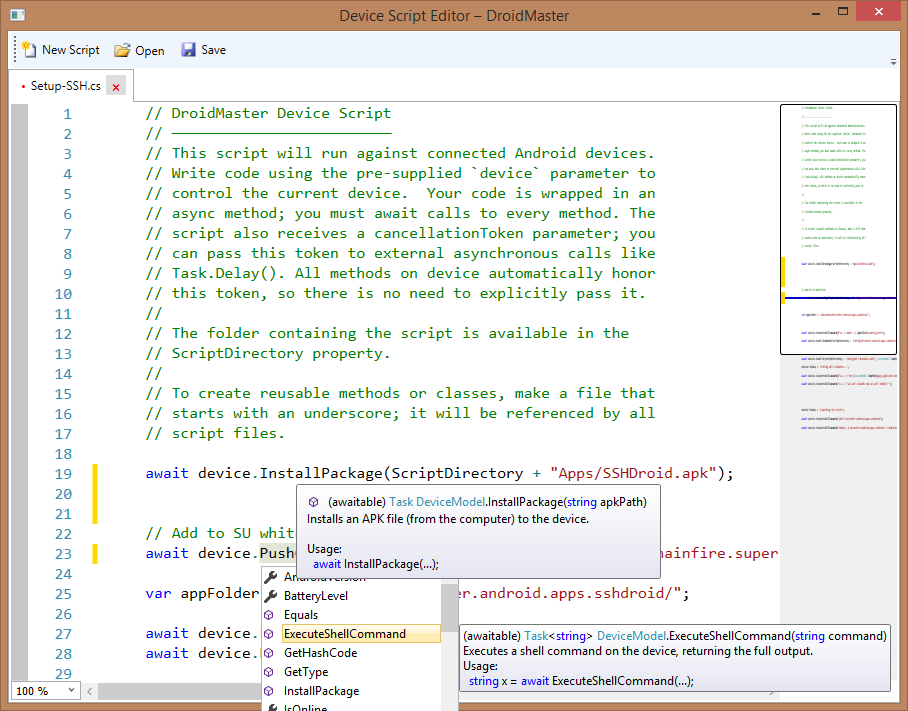Click line number 1 in gutter

(67, 114)
